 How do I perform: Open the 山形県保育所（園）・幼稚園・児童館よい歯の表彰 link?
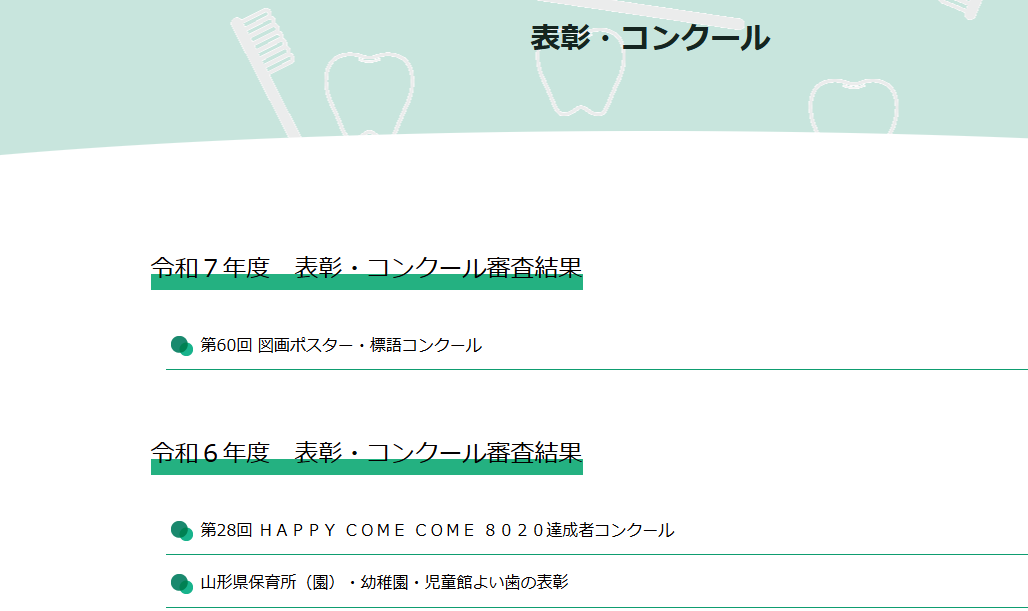(384, 582)
